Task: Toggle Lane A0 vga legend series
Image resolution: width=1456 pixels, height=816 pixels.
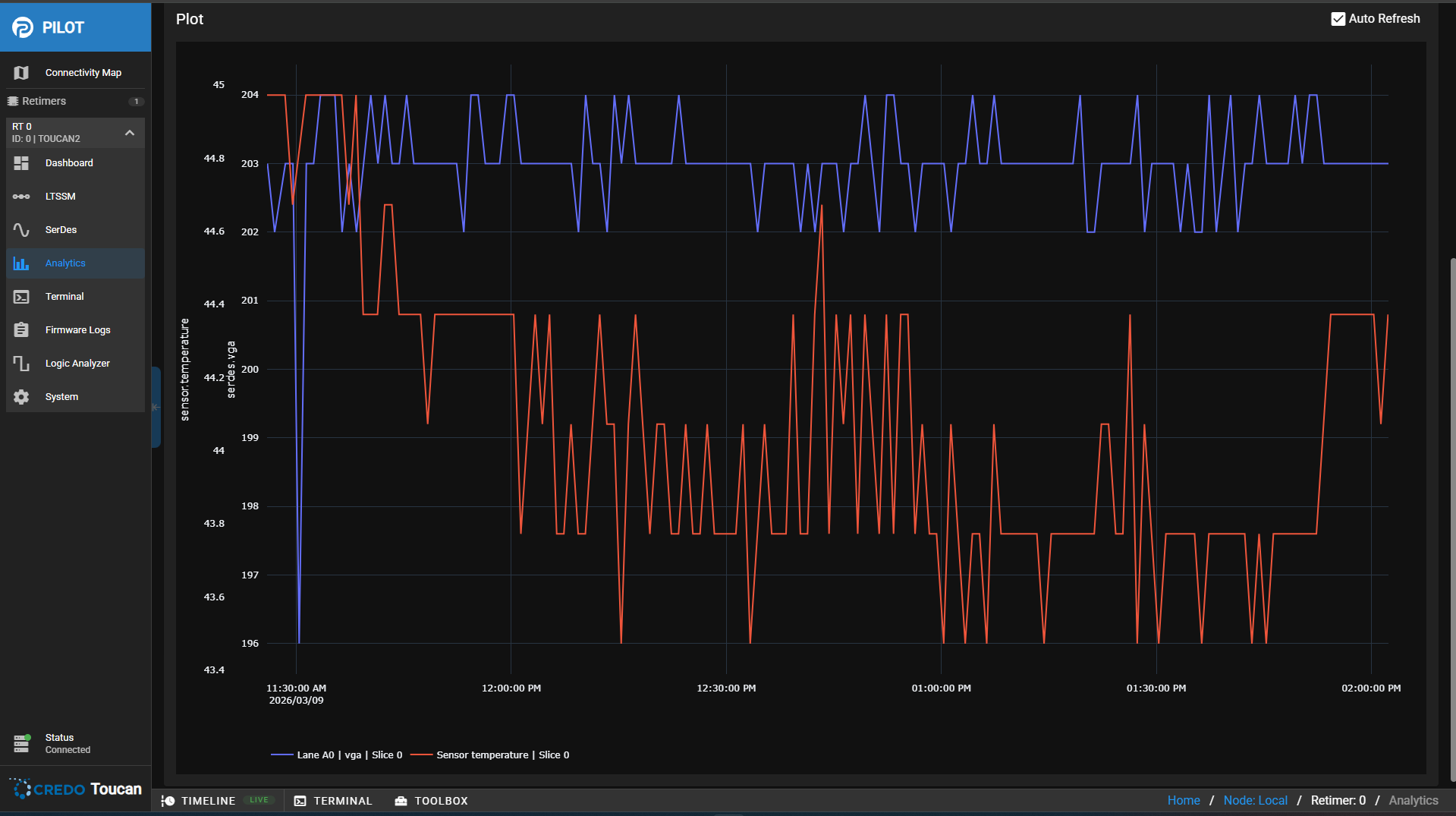Action: pos(337,755)
